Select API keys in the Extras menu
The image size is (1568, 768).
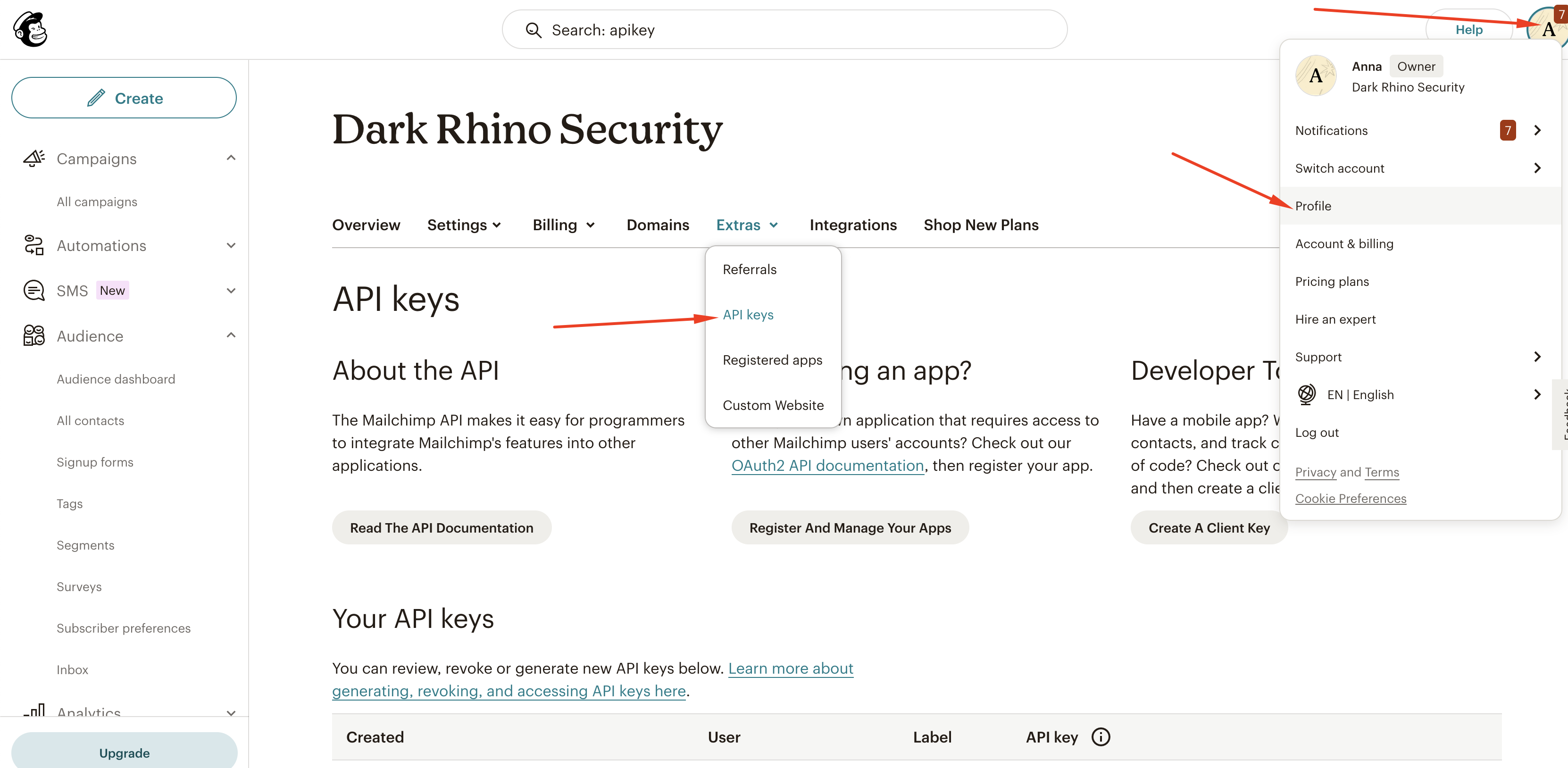(748, 315)
